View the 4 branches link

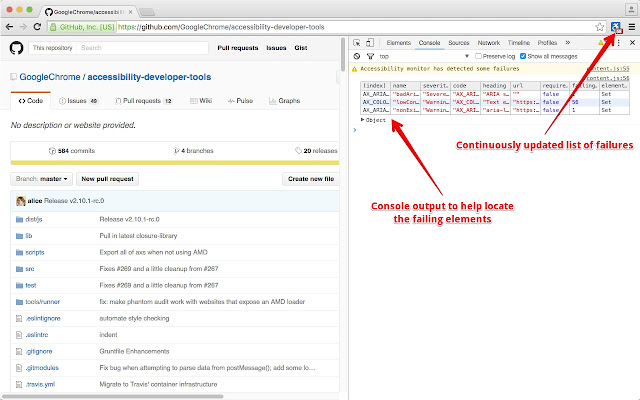(193, 151)
